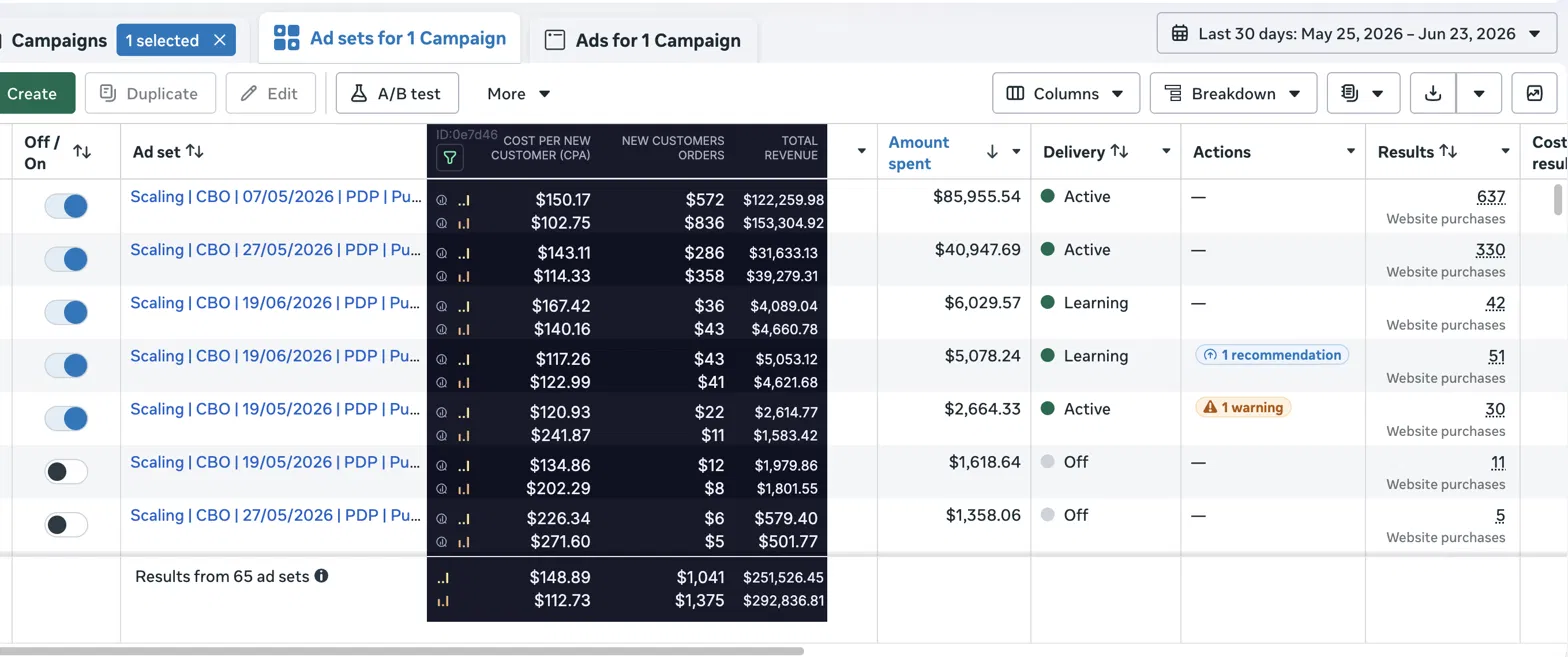Screen dimensions: 1568x657
Task: Open the 19/06/2026 ad set with 42 results
Action: point(275,303)
